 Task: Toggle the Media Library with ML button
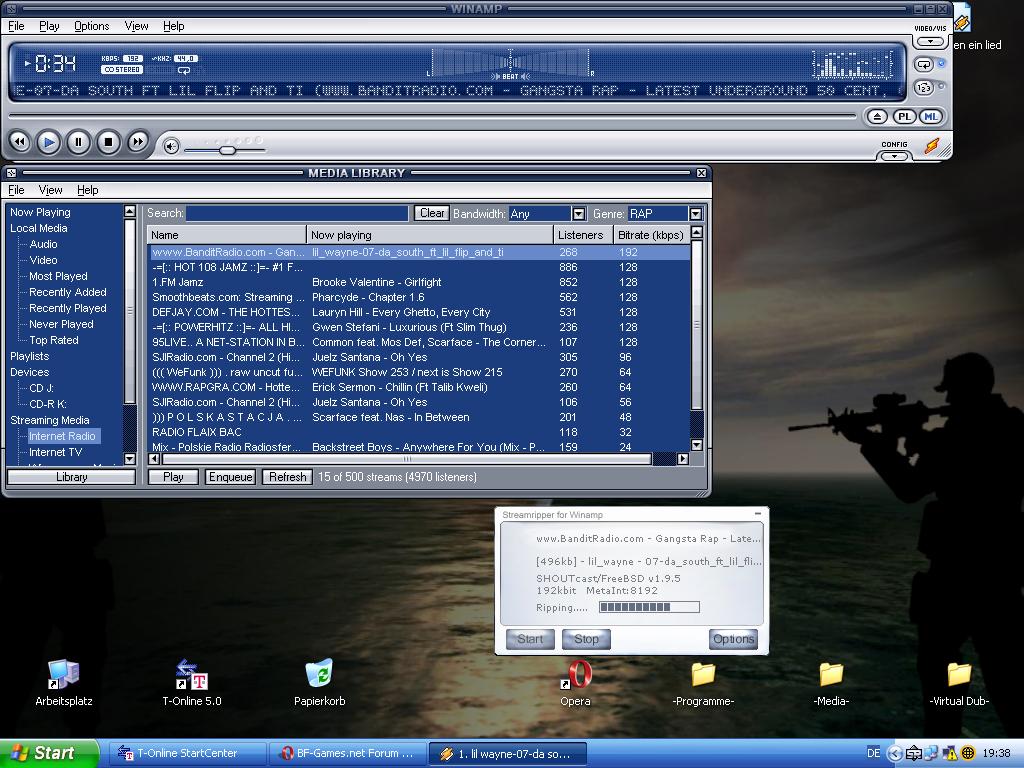pyautogui.click(x=931, y=117)
